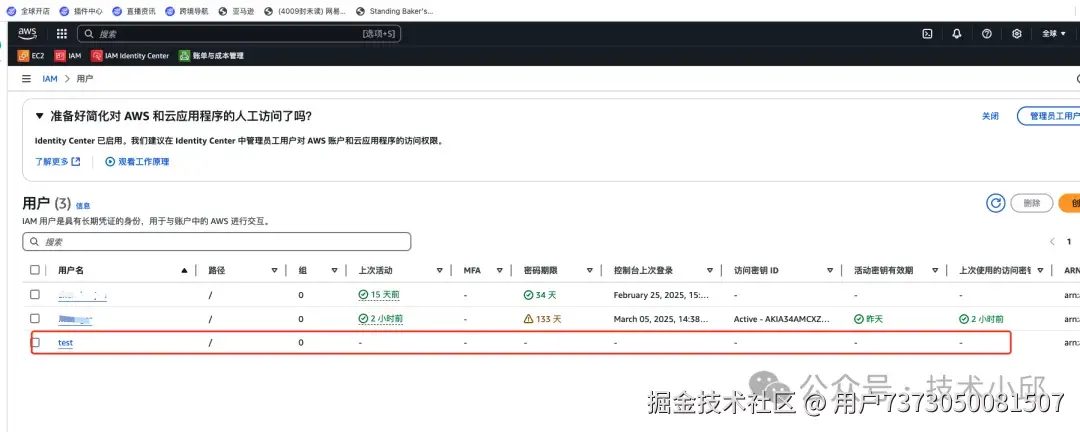Open 上次活动 column sort dropdown
The image size is (1080, 432).
click(x=439, y=271)
